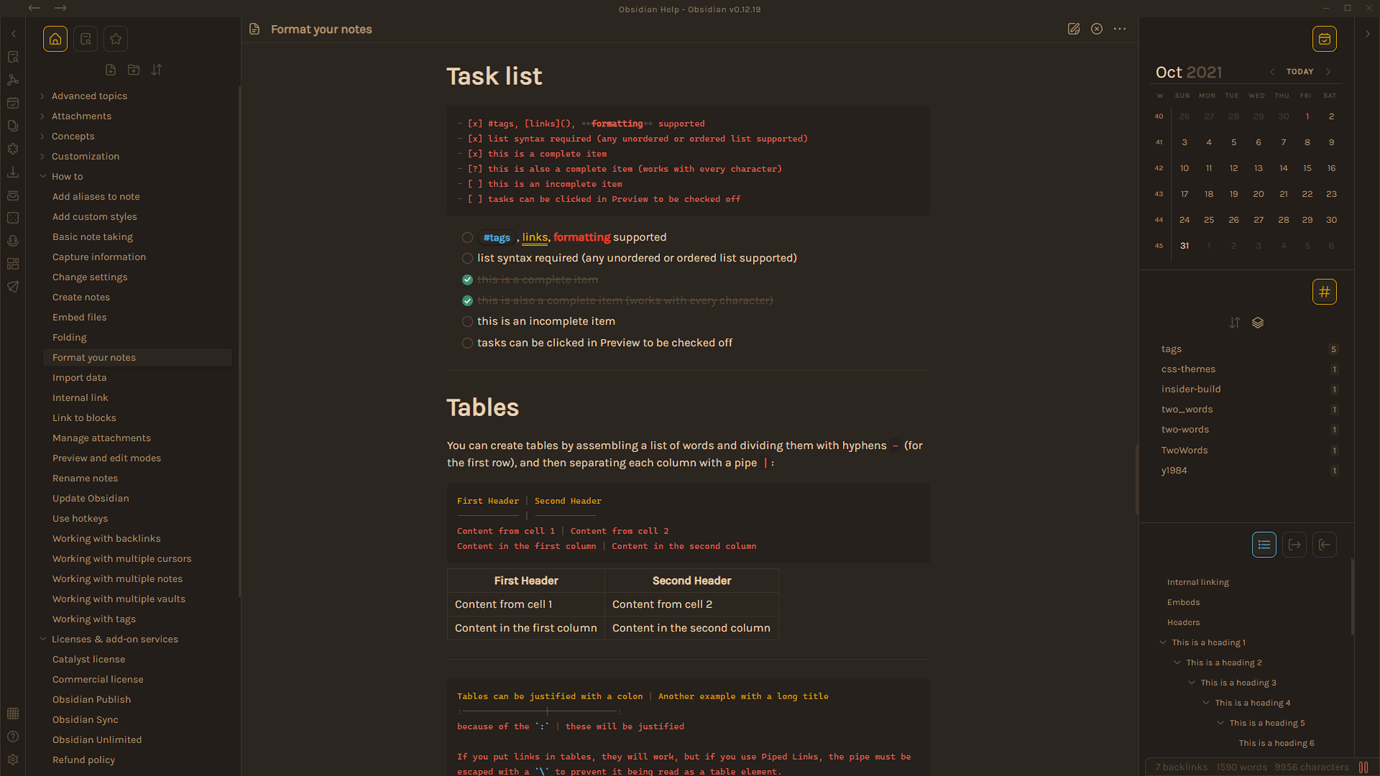Check the '#tags, links, formatting supported' task
The width and height of the screenshot is (1380, 776).
click(x=467, y=238)
